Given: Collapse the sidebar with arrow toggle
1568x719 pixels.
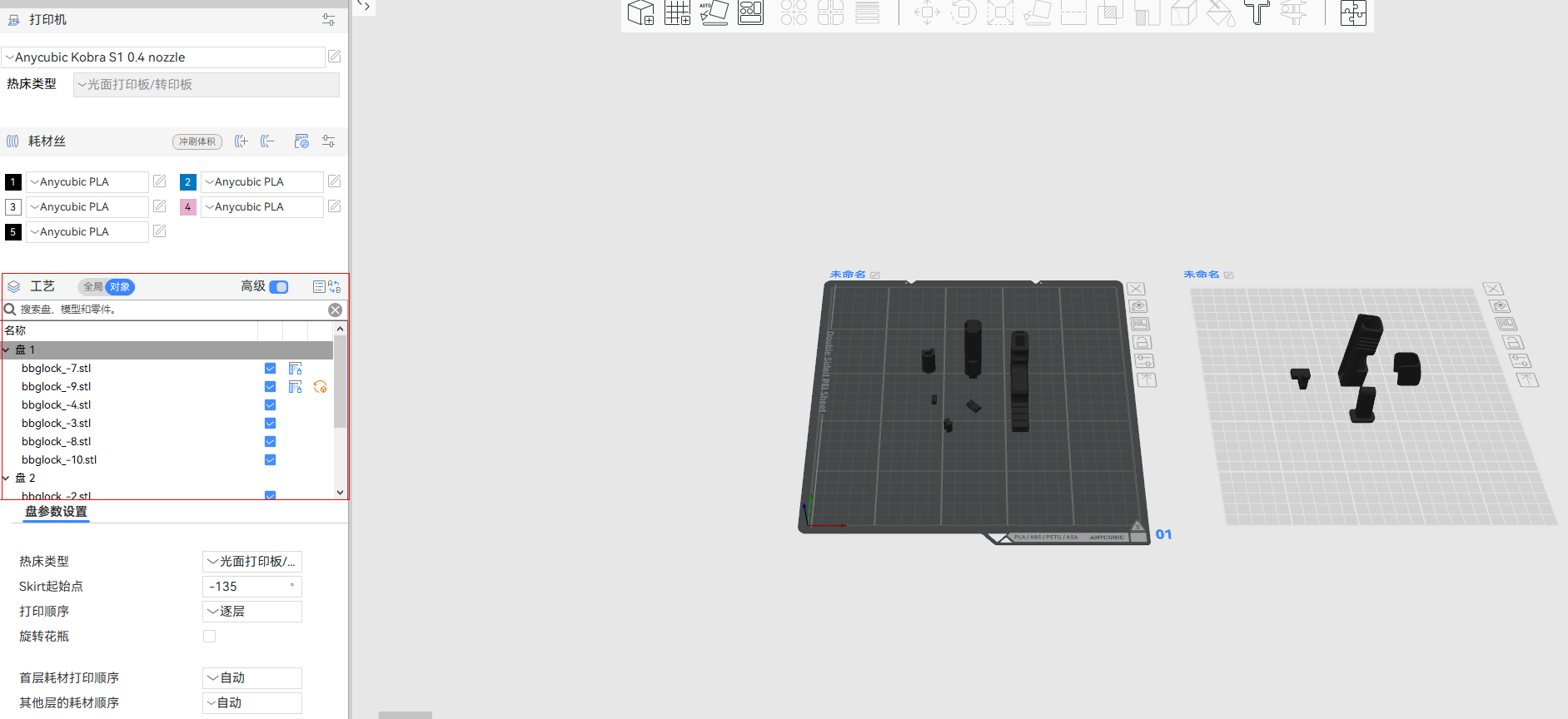Looking at the screenshot, I should 363,7.
